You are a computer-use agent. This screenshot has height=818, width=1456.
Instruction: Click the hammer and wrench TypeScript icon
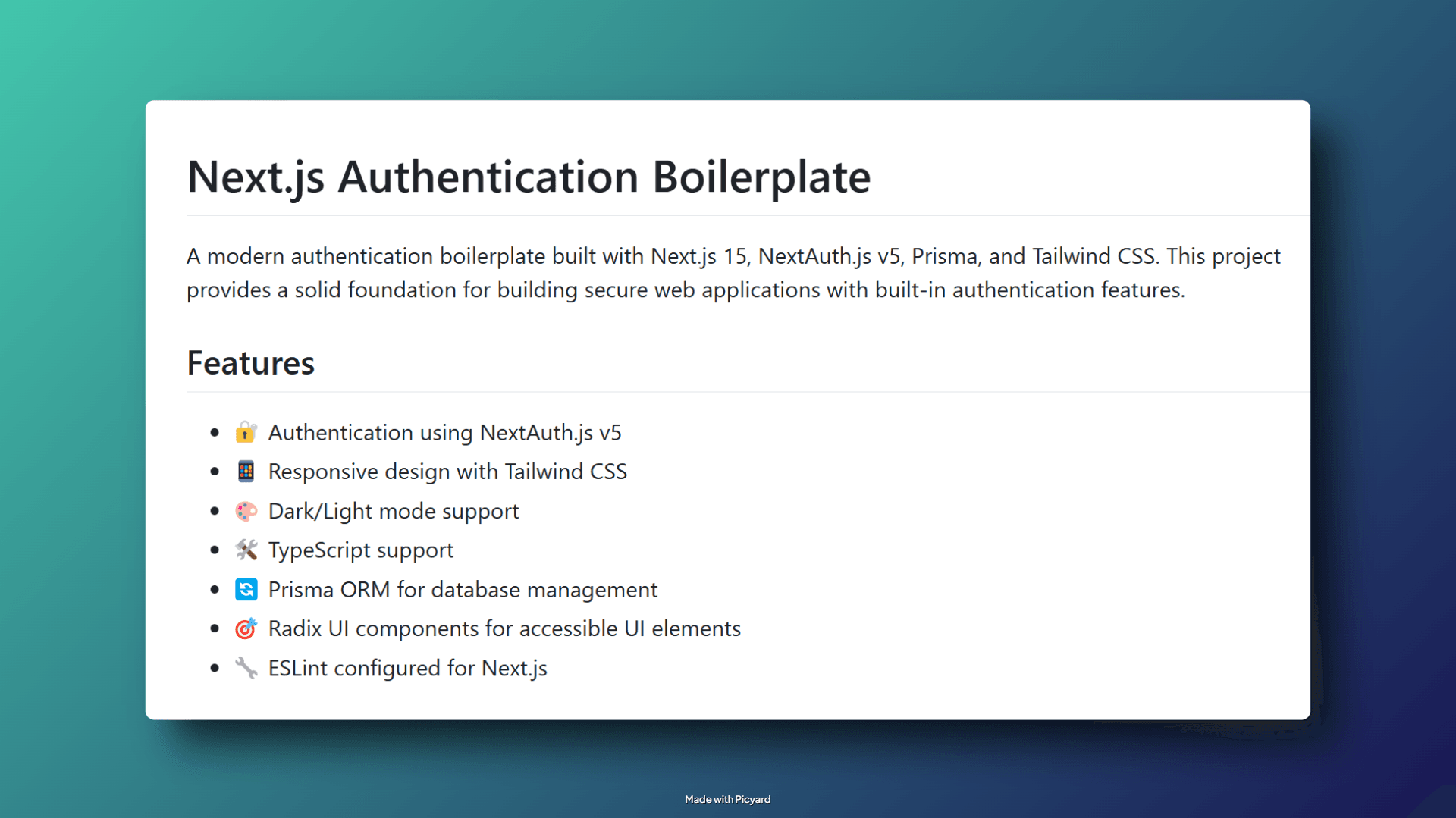(246, 550)
